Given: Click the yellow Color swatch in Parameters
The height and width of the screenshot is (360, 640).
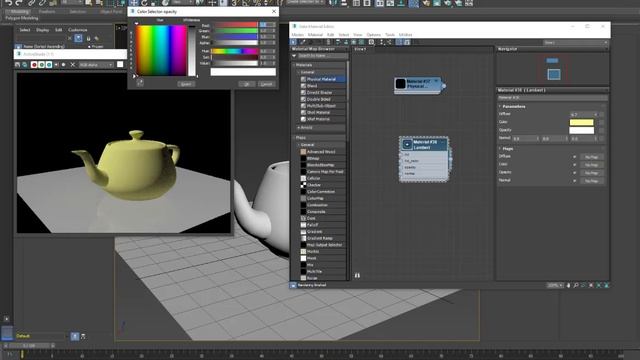Looking at the screenshot, I should coord(582,122).
